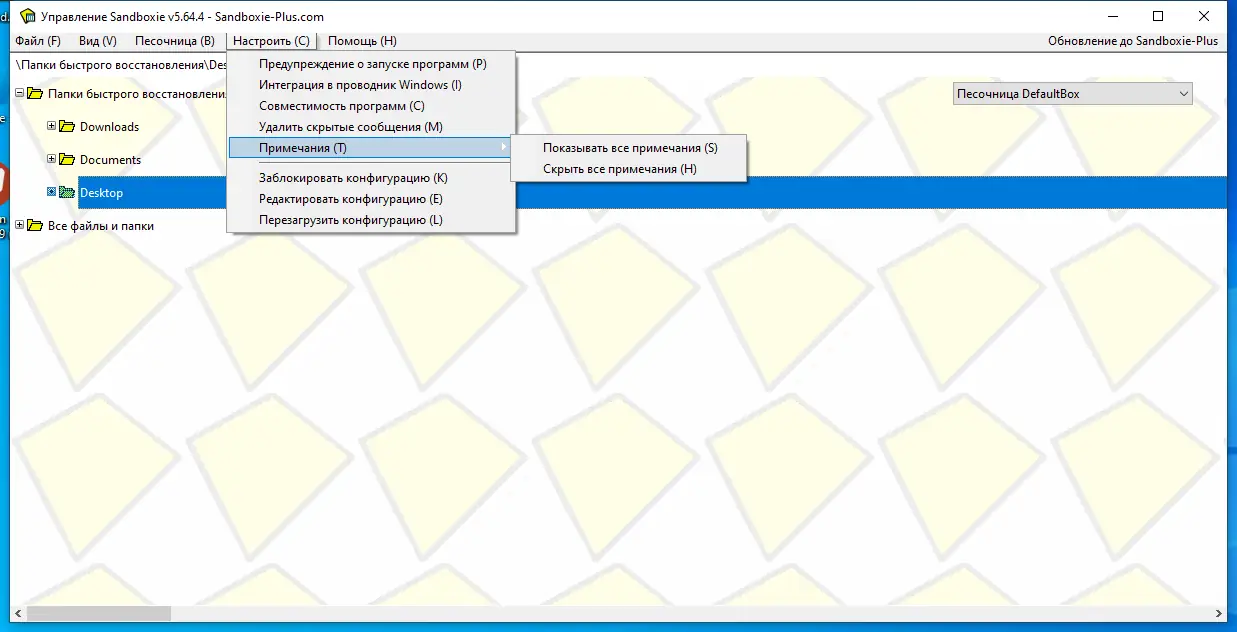Image resolution: width=1237 pixels, height=632 pixels.
Task: Choose Перезагрузить конфигурацию (L)
Action: point(372,220)
